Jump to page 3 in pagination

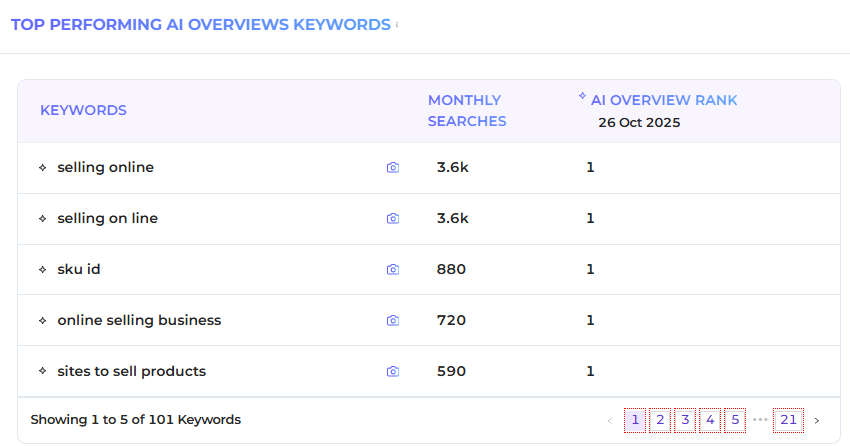(x=685, y=420)
